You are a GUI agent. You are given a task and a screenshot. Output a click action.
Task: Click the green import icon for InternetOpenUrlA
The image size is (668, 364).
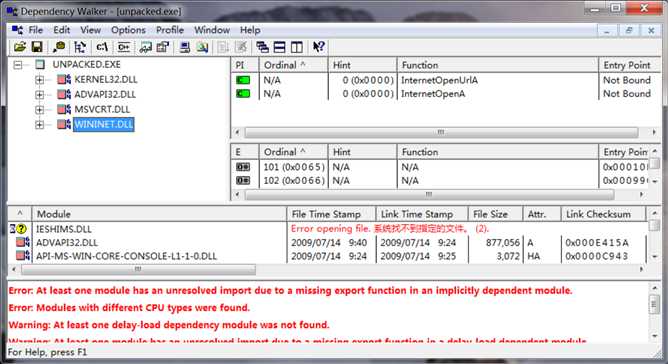243,80
